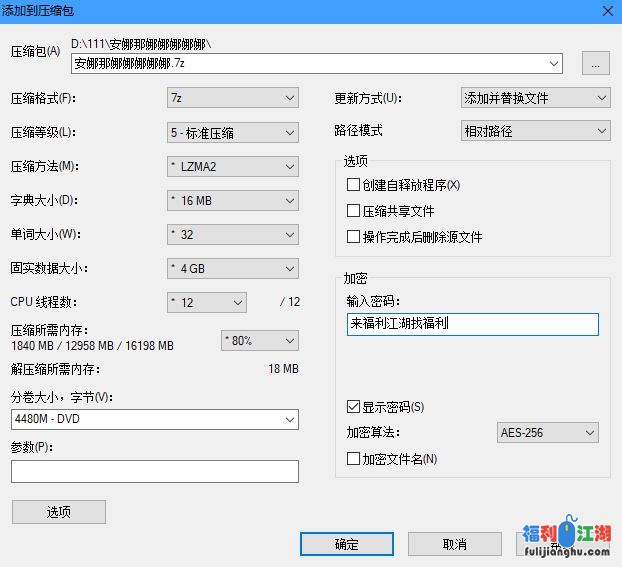Screen dimensions: 622x567
Task: Click the password input field
Action: point(472,325)
